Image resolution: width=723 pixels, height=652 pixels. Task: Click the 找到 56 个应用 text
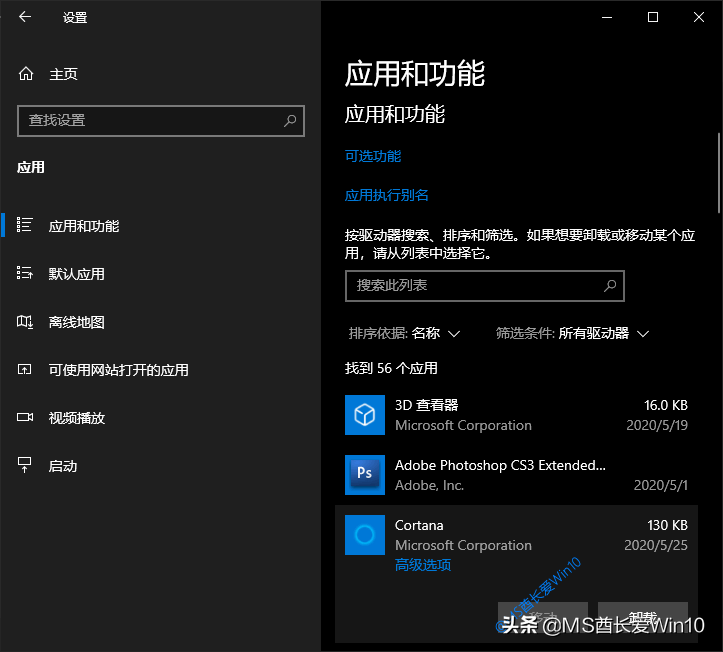point(391,368)
